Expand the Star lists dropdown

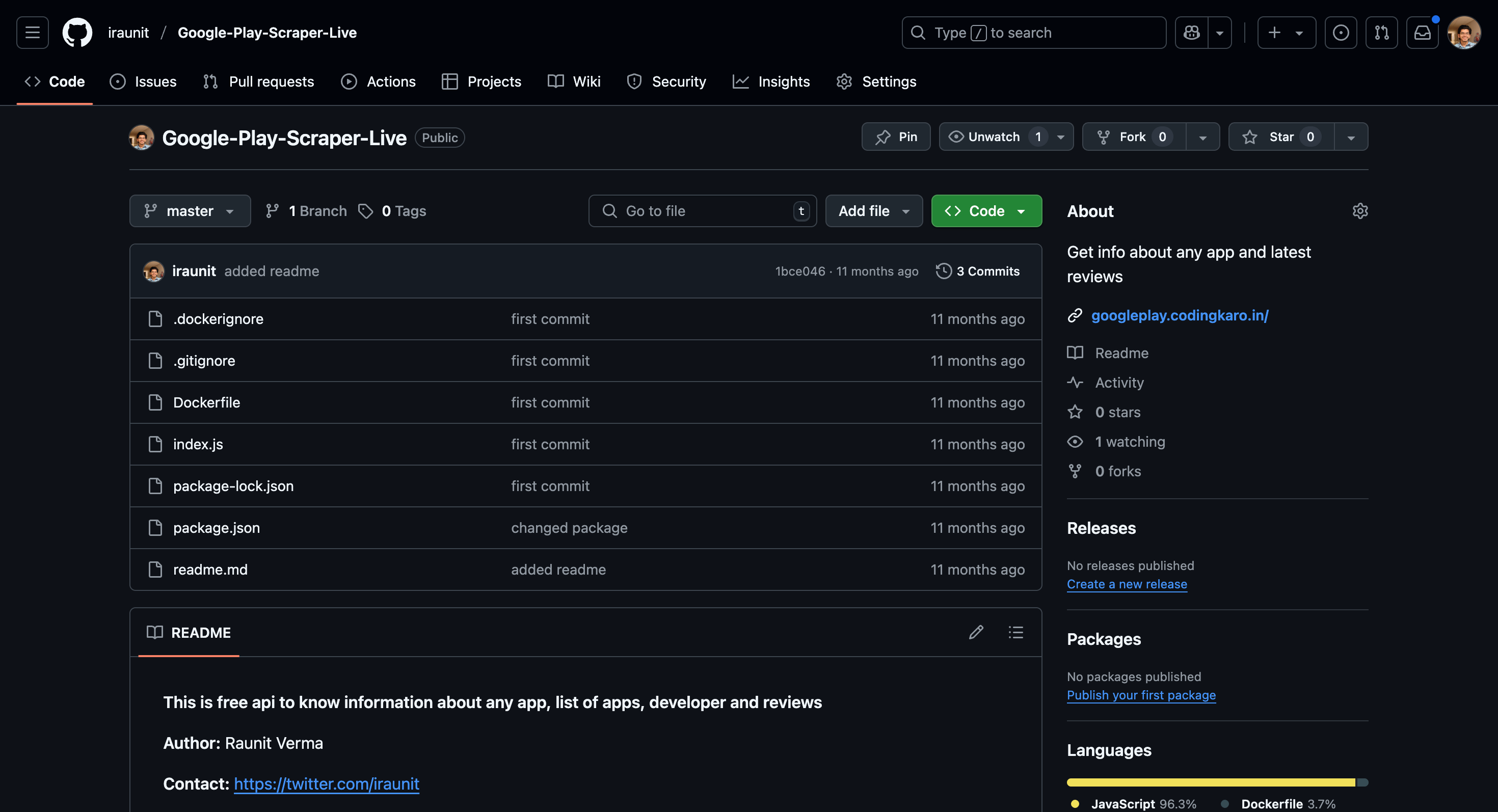(x=1351, y=137)
